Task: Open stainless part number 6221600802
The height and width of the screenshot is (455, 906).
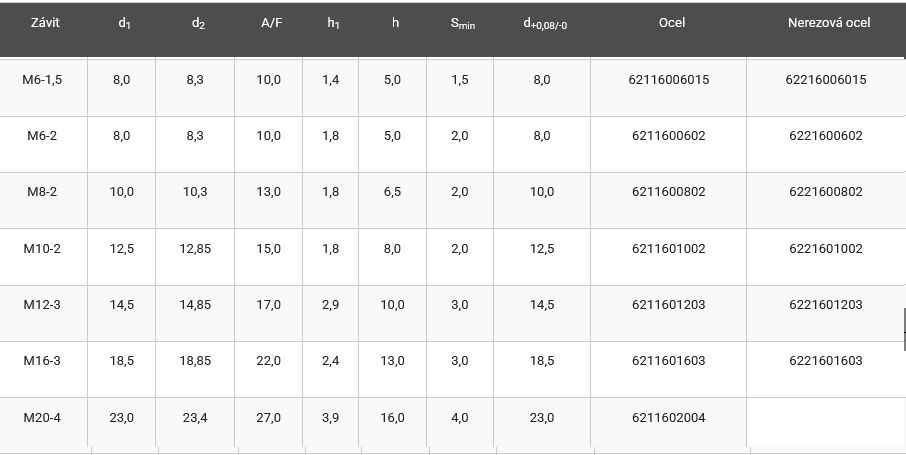Action: pos(825,192)
